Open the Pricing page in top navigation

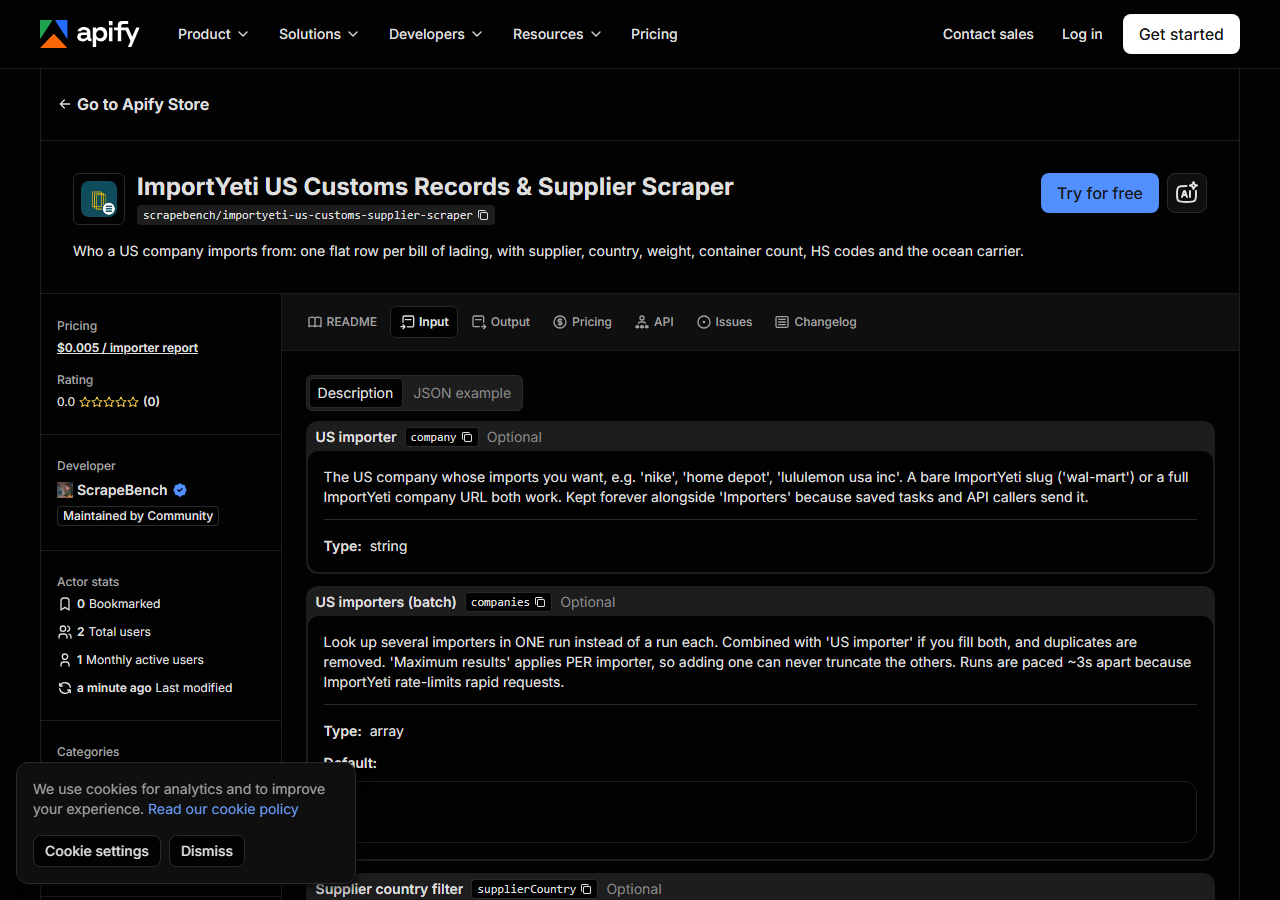[x=654, y=34]
